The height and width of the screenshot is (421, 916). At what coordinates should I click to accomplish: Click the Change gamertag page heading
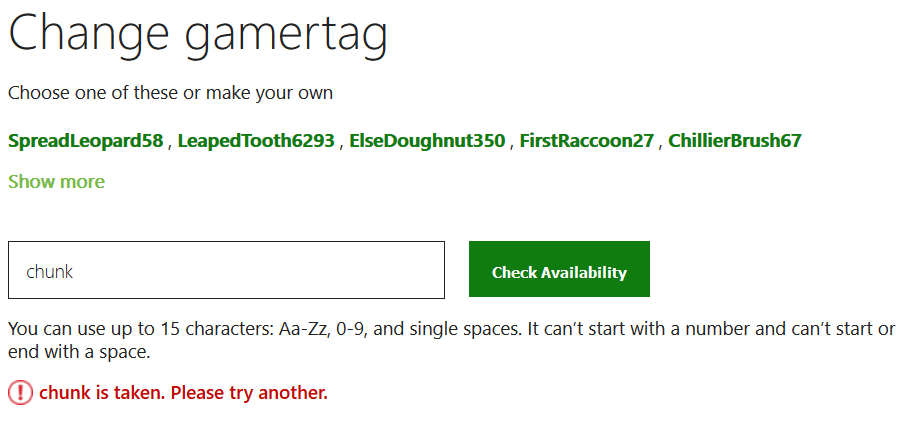pos(198,35)
